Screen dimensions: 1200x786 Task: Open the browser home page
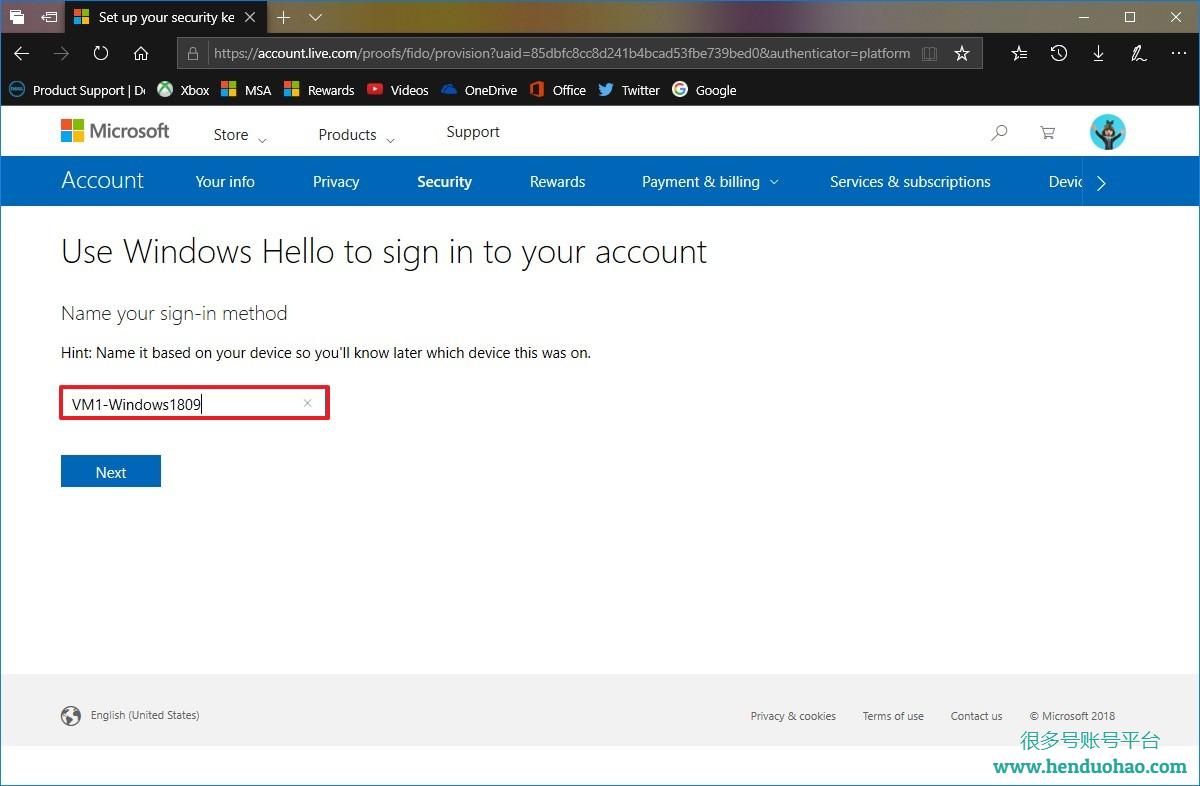tap(141, 53)
